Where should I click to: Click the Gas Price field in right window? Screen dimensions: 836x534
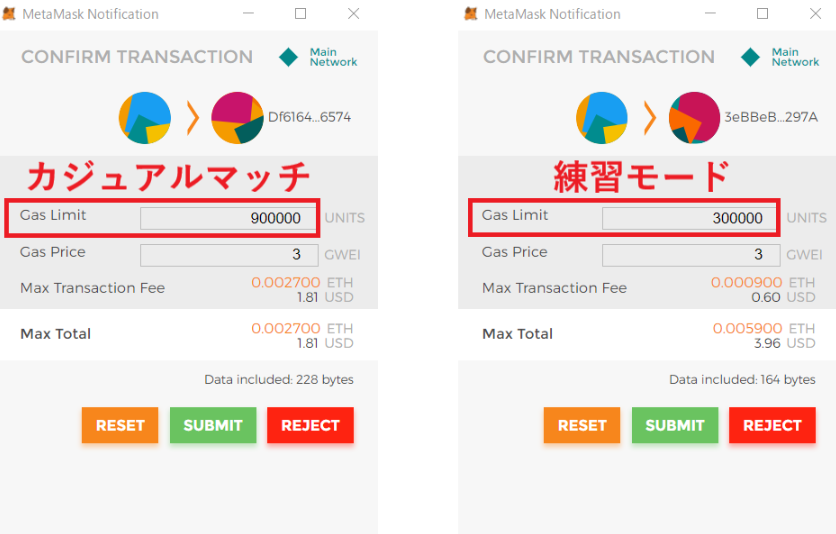coord(691,255)
